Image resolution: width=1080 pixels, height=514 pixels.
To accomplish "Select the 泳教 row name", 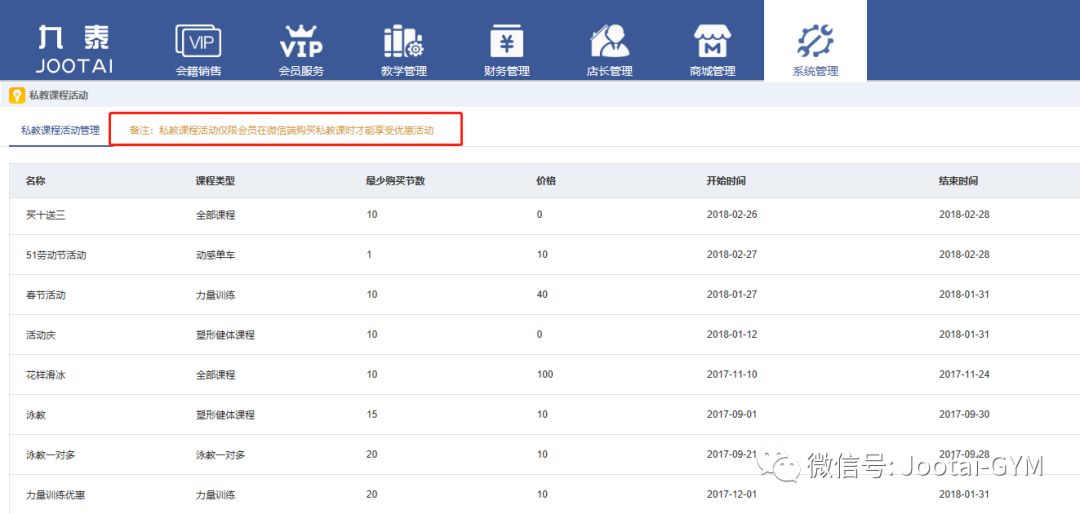I will coord(36,415).
